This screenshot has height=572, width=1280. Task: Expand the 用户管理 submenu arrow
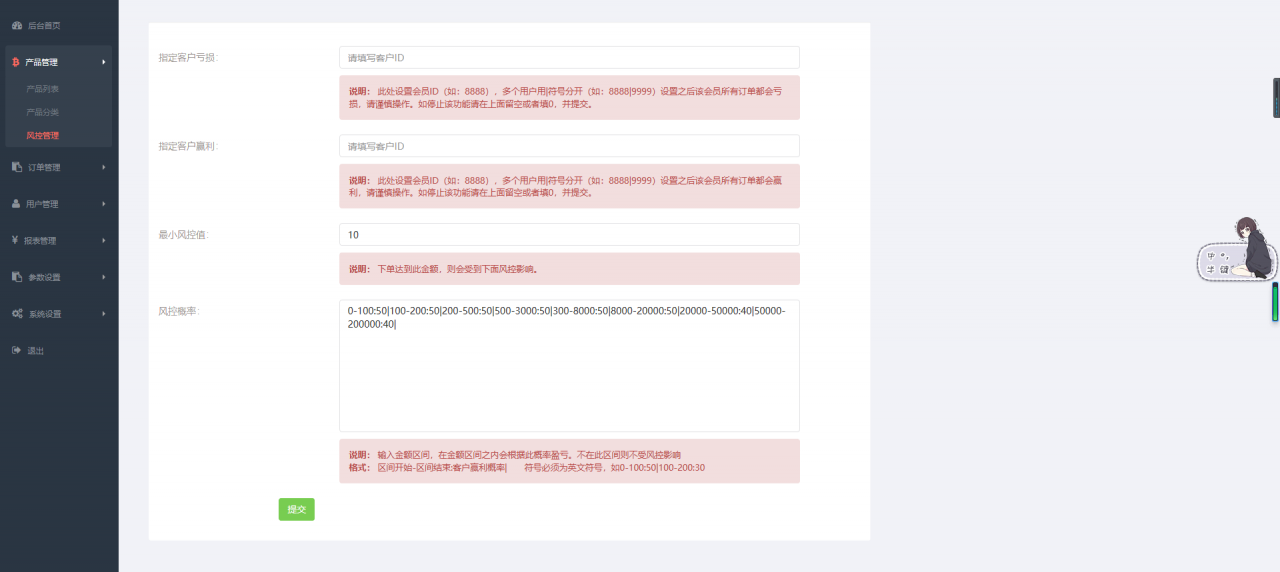(103, 204)
